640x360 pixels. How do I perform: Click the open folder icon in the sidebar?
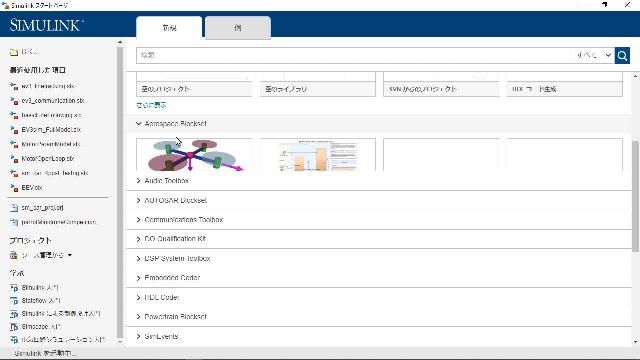[x=14, y=52]
